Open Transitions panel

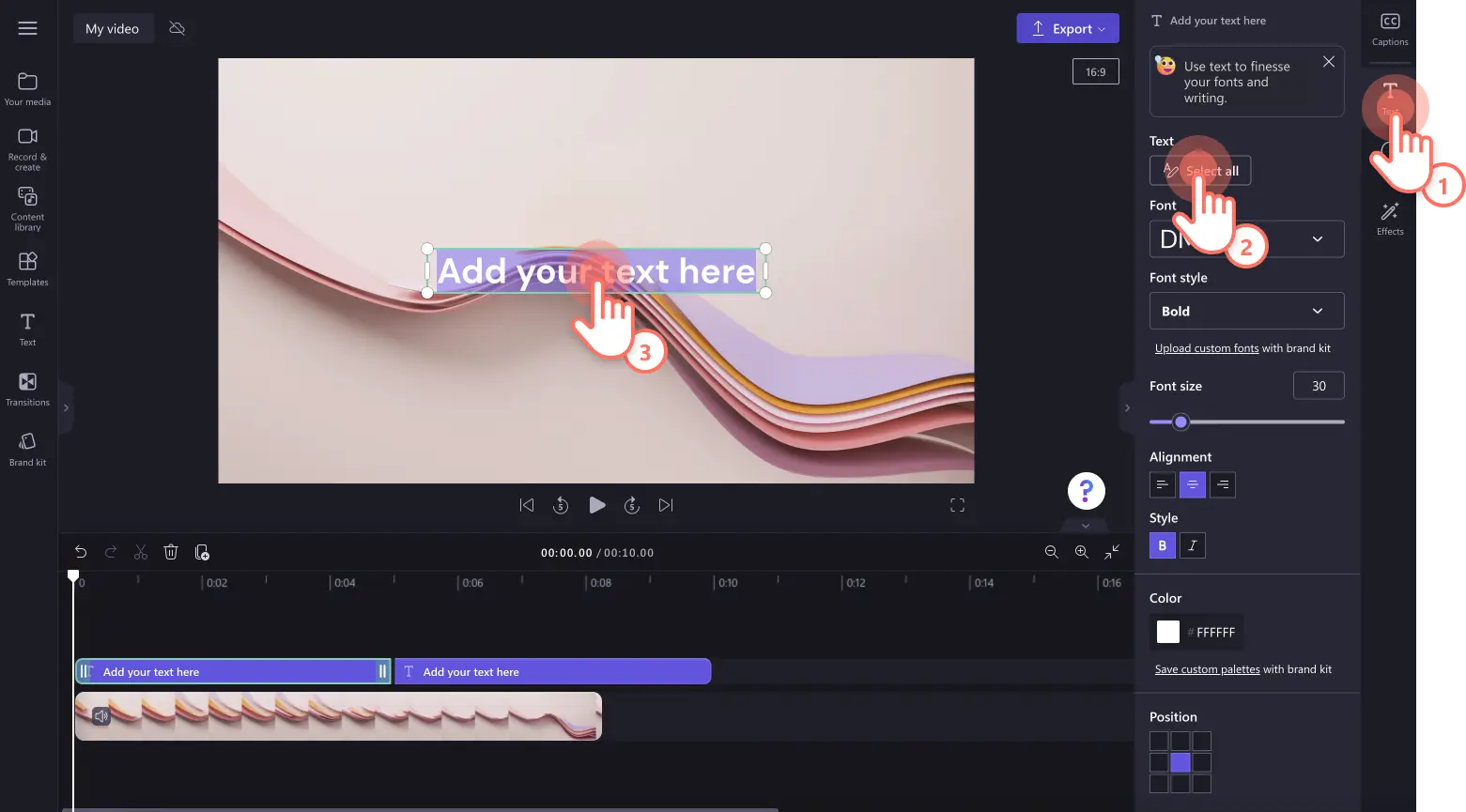(x=28, y=389)
